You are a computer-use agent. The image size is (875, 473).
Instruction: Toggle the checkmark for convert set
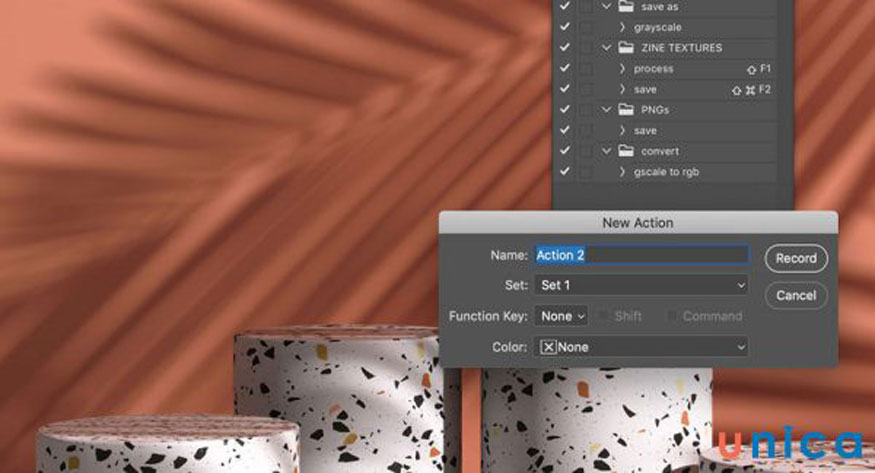[565, 151]
